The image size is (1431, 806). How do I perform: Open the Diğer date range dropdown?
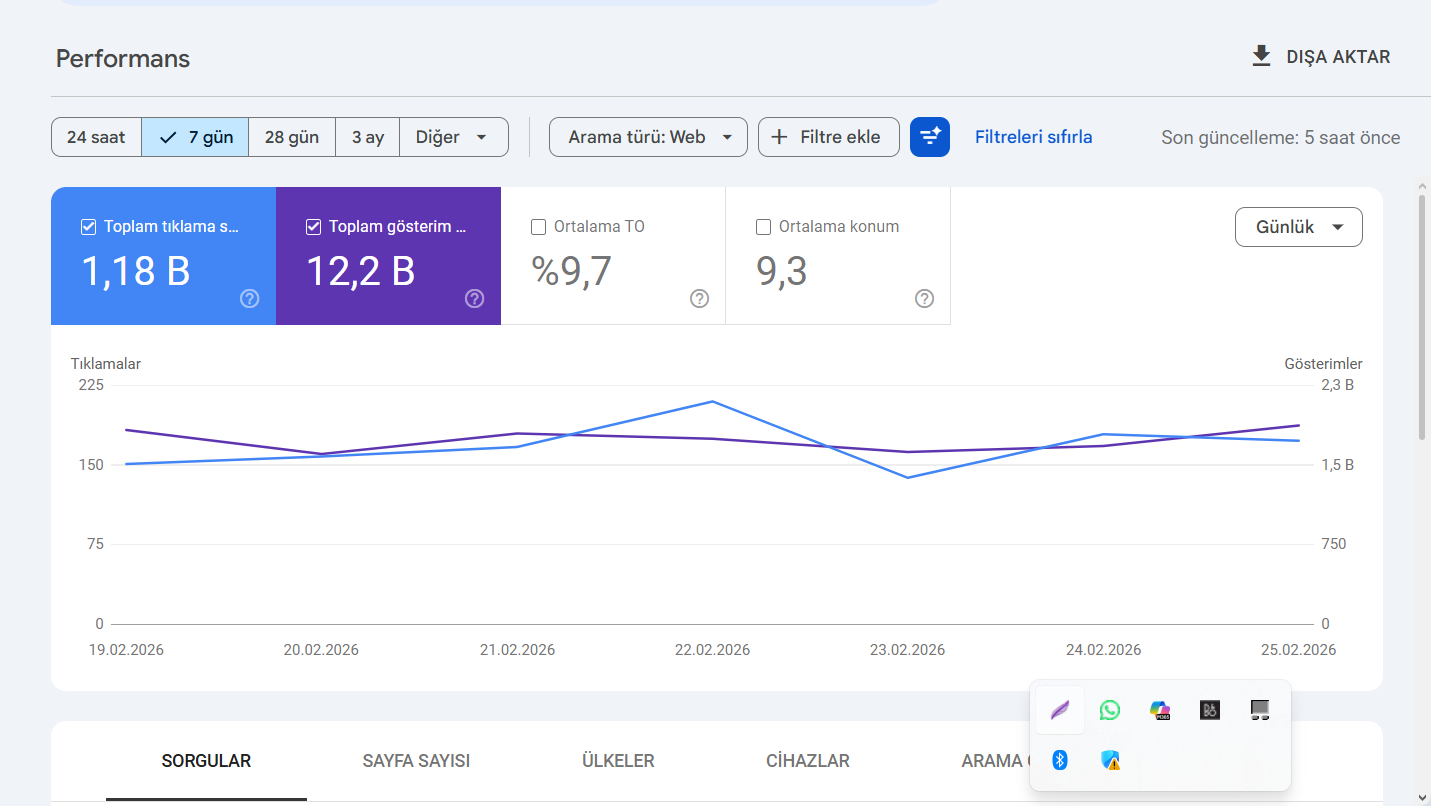(x=453, y=137)
